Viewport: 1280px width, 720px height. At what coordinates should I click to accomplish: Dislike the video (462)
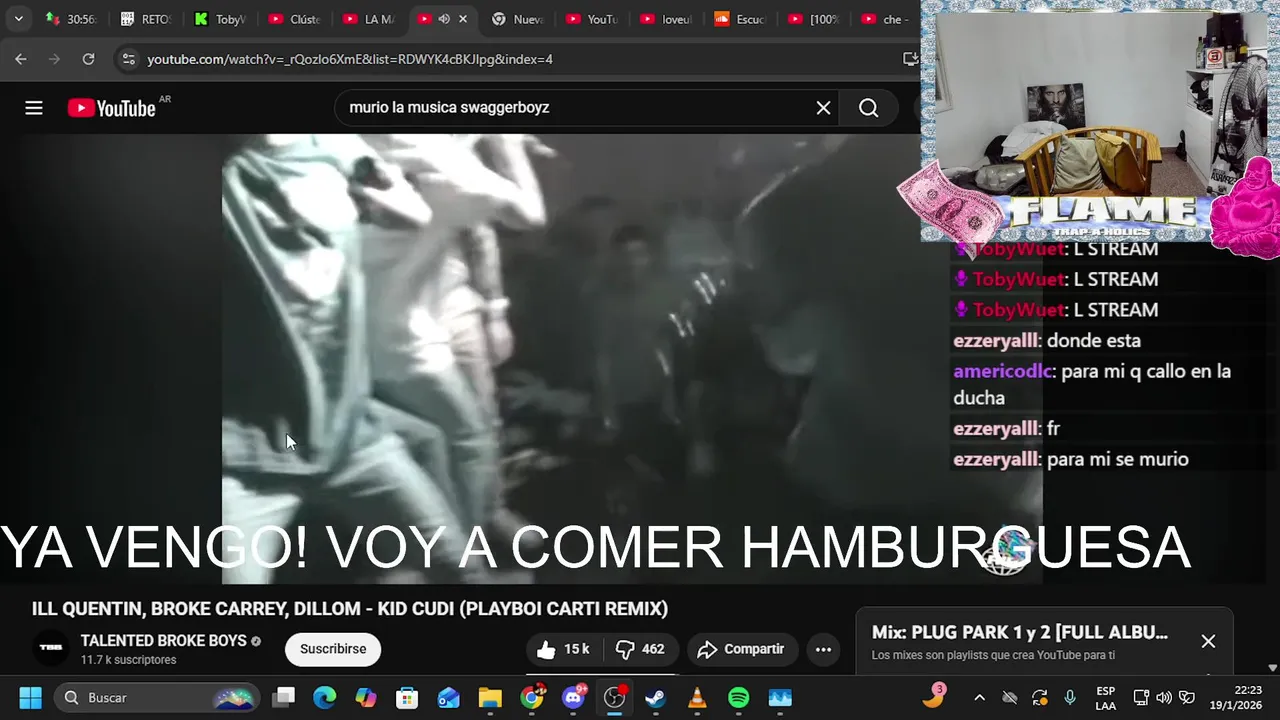pyautogui.click(x=640, y=649)
